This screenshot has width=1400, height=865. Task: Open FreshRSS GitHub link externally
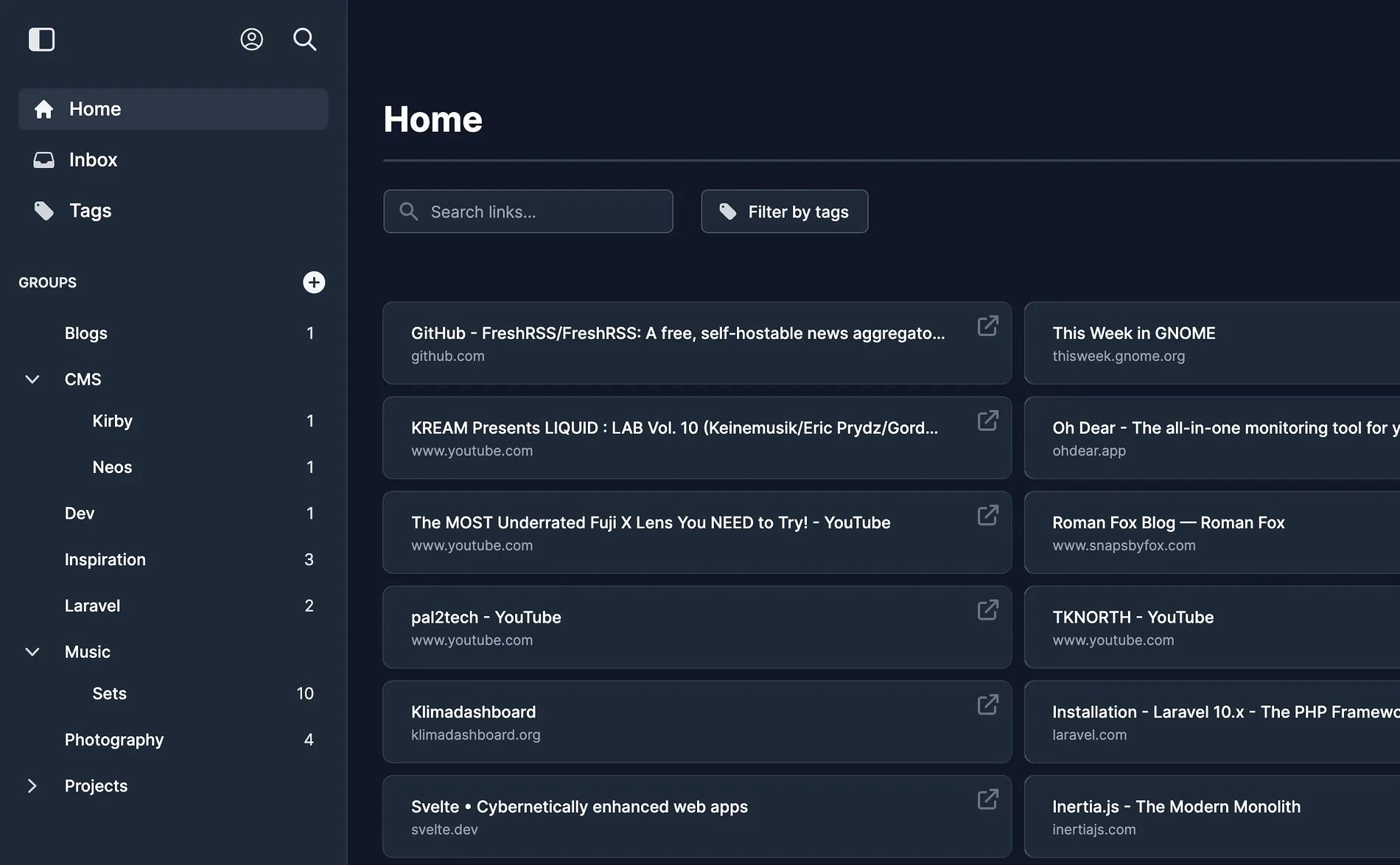pyautogui.click(x=987, y=326)
